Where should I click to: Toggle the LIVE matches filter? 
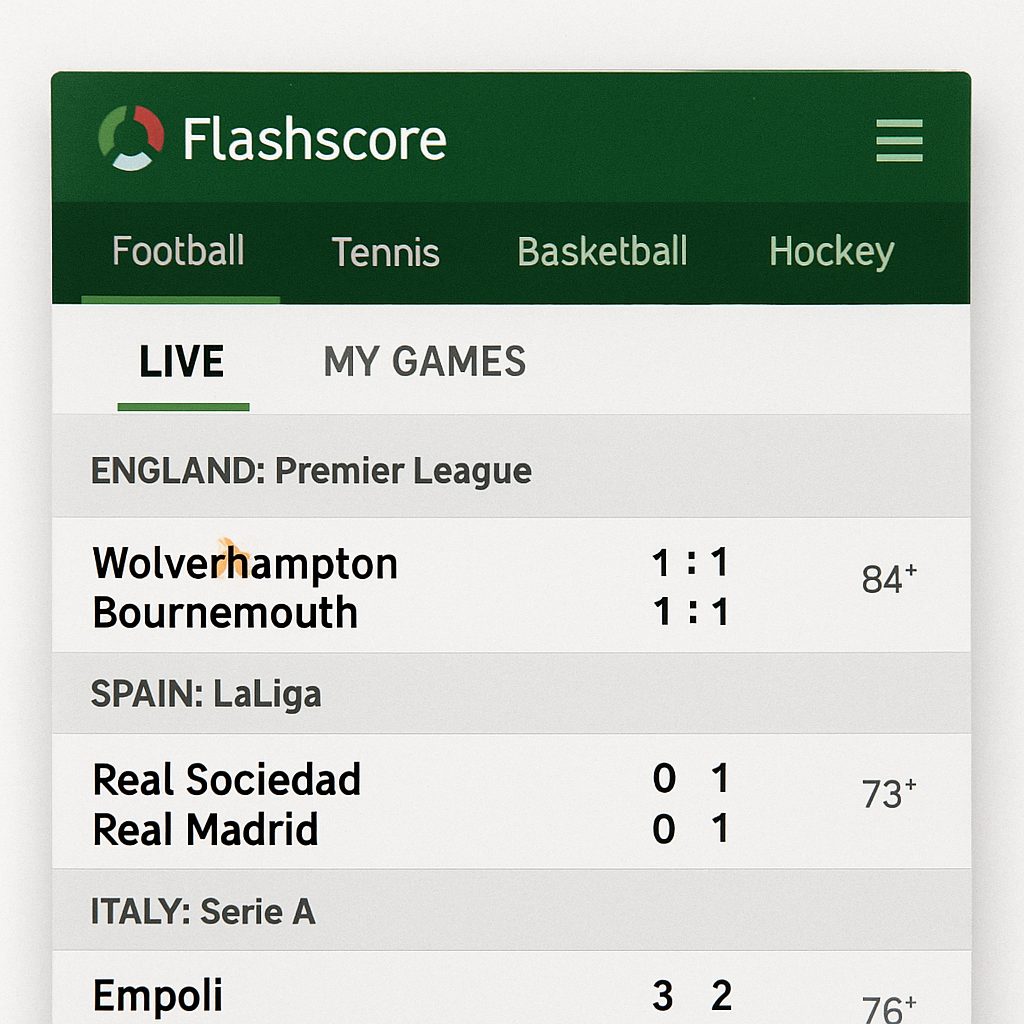183,362
